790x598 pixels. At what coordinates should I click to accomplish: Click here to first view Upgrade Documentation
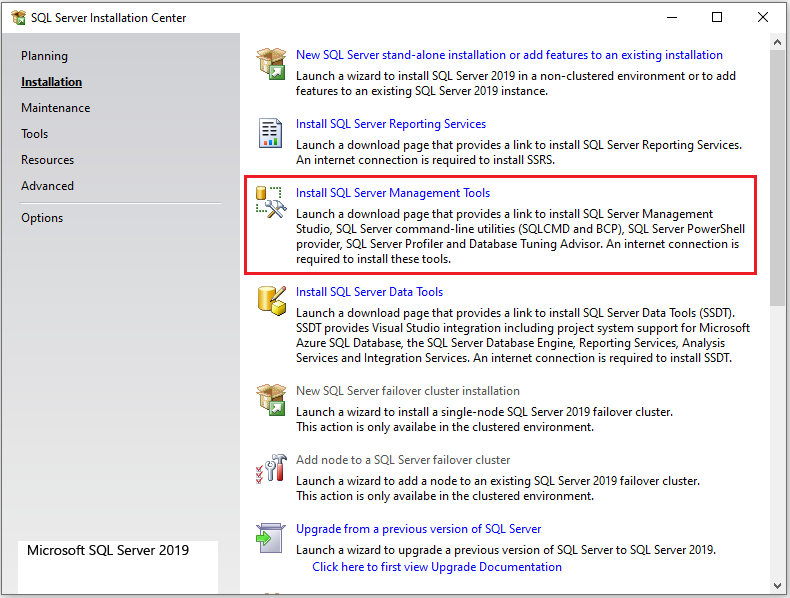pos(436,567)
